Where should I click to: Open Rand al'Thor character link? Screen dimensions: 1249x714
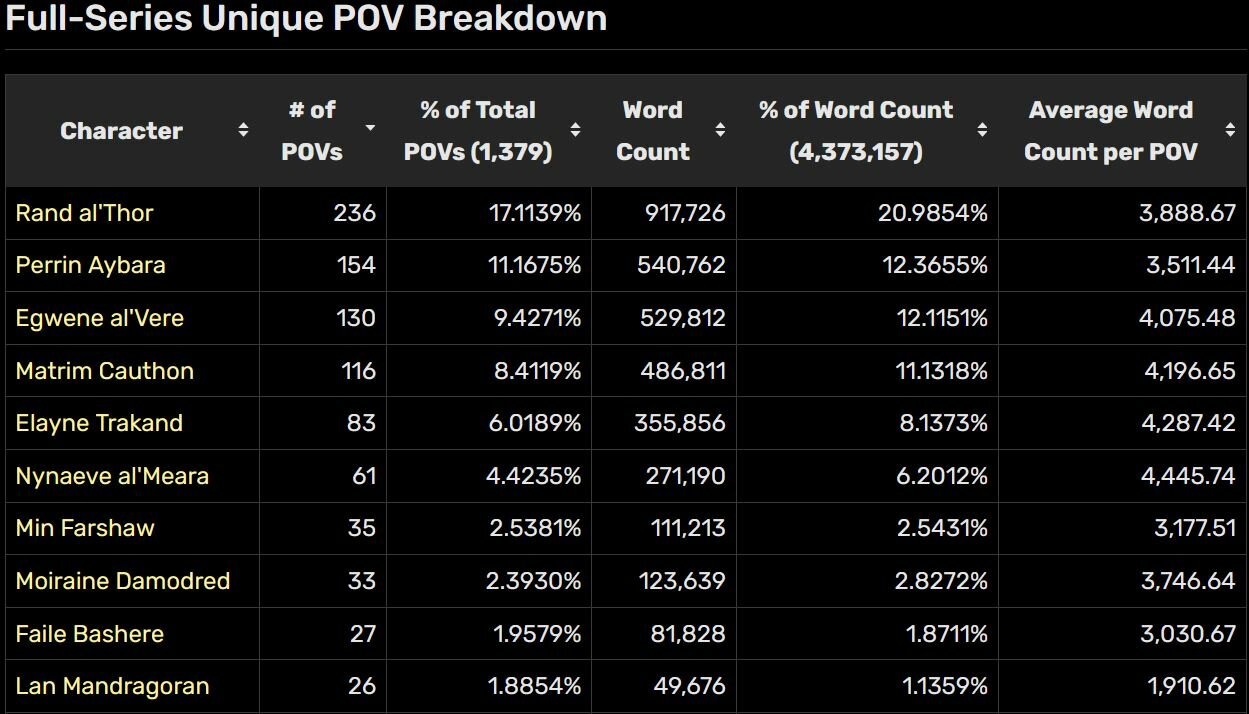85,213
